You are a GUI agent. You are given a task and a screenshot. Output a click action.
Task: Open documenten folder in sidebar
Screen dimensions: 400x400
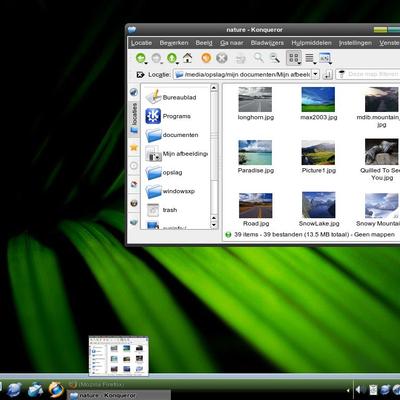(x=172, y=135)
